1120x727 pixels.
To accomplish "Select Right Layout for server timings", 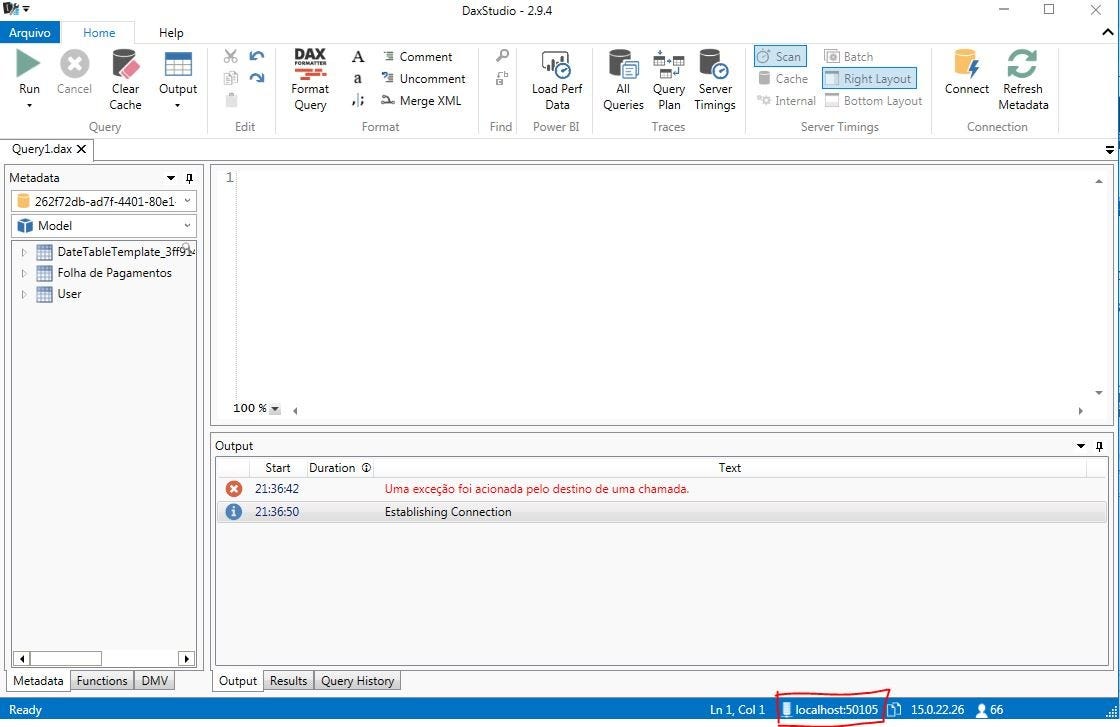I will (869, 79).
